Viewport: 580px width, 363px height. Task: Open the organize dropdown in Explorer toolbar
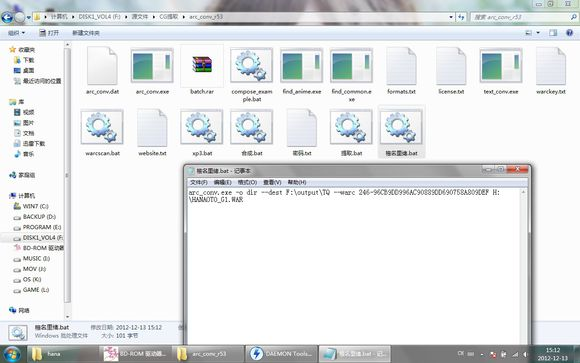point(16,33)
